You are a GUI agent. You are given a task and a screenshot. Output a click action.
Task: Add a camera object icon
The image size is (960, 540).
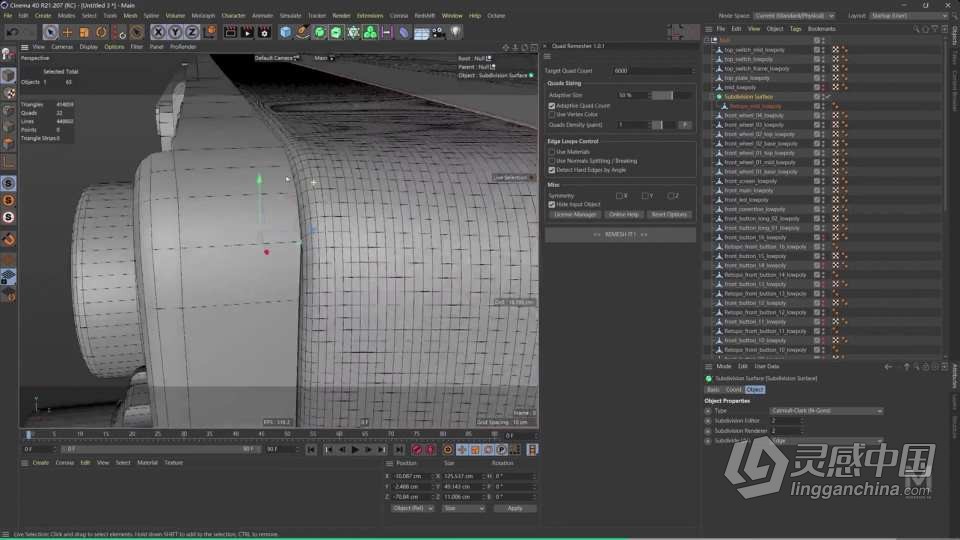(x=438, y=32)
